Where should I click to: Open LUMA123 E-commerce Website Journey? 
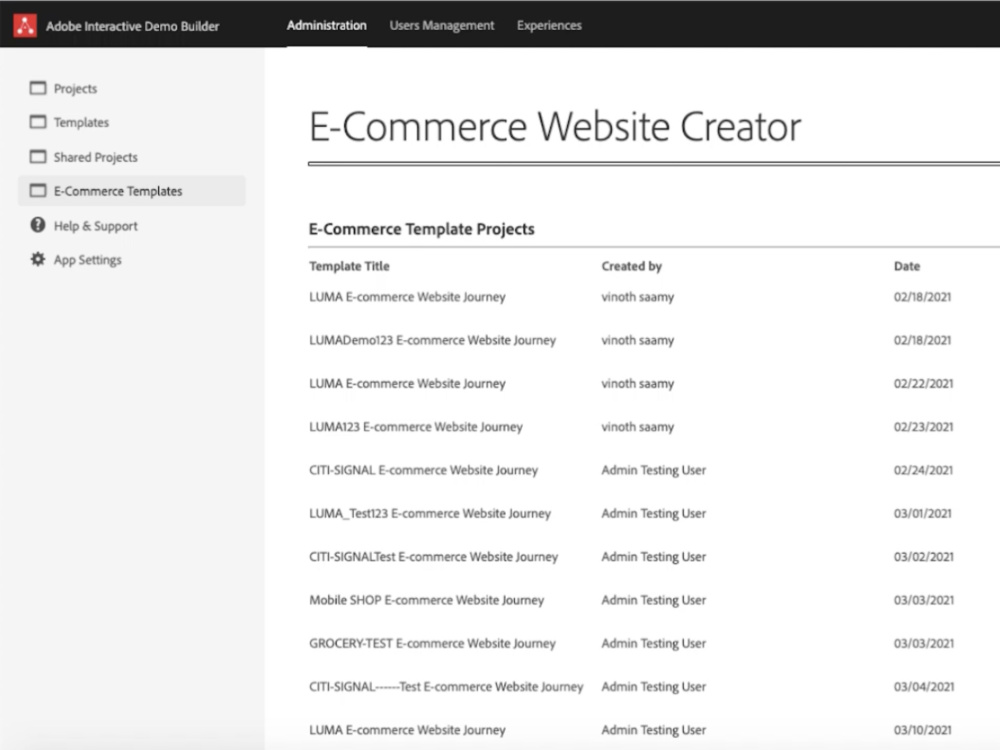[x=416, y=427]
